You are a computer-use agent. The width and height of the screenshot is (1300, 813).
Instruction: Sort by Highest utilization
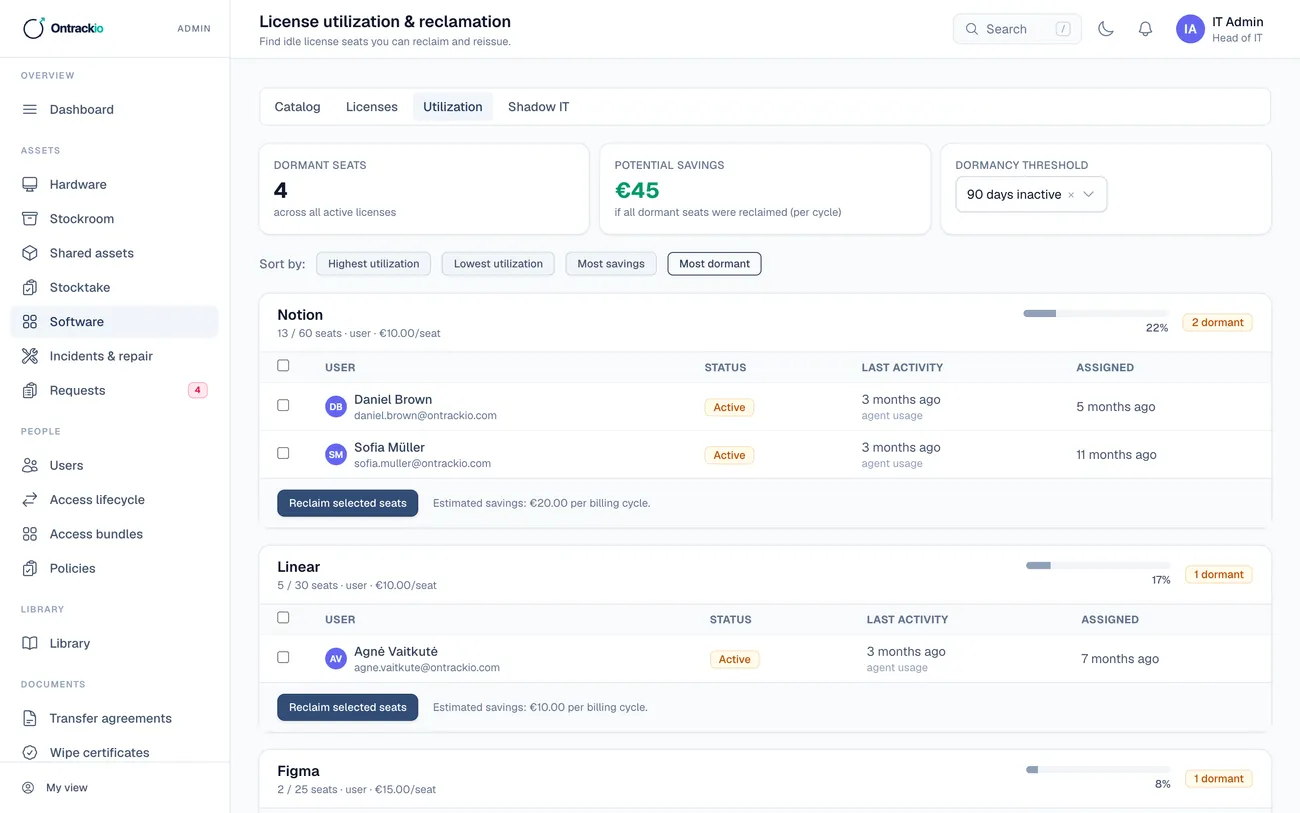tap(374, 264)
